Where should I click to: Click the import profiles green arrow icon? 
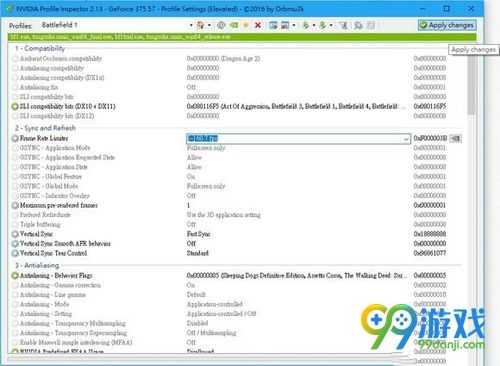click(x=322, y=25)
